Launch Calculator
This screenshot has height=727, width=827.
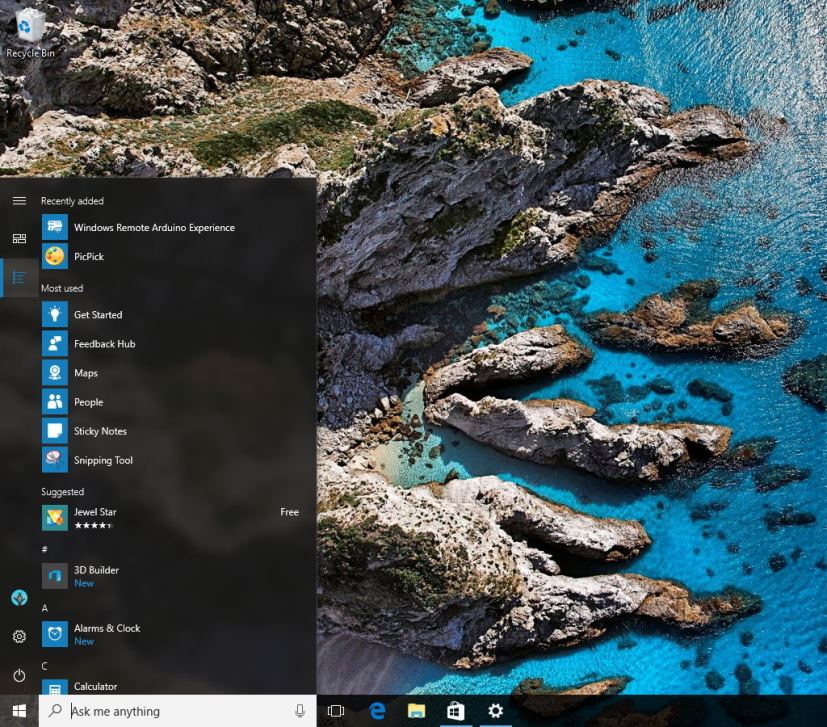tap(96, 686)
